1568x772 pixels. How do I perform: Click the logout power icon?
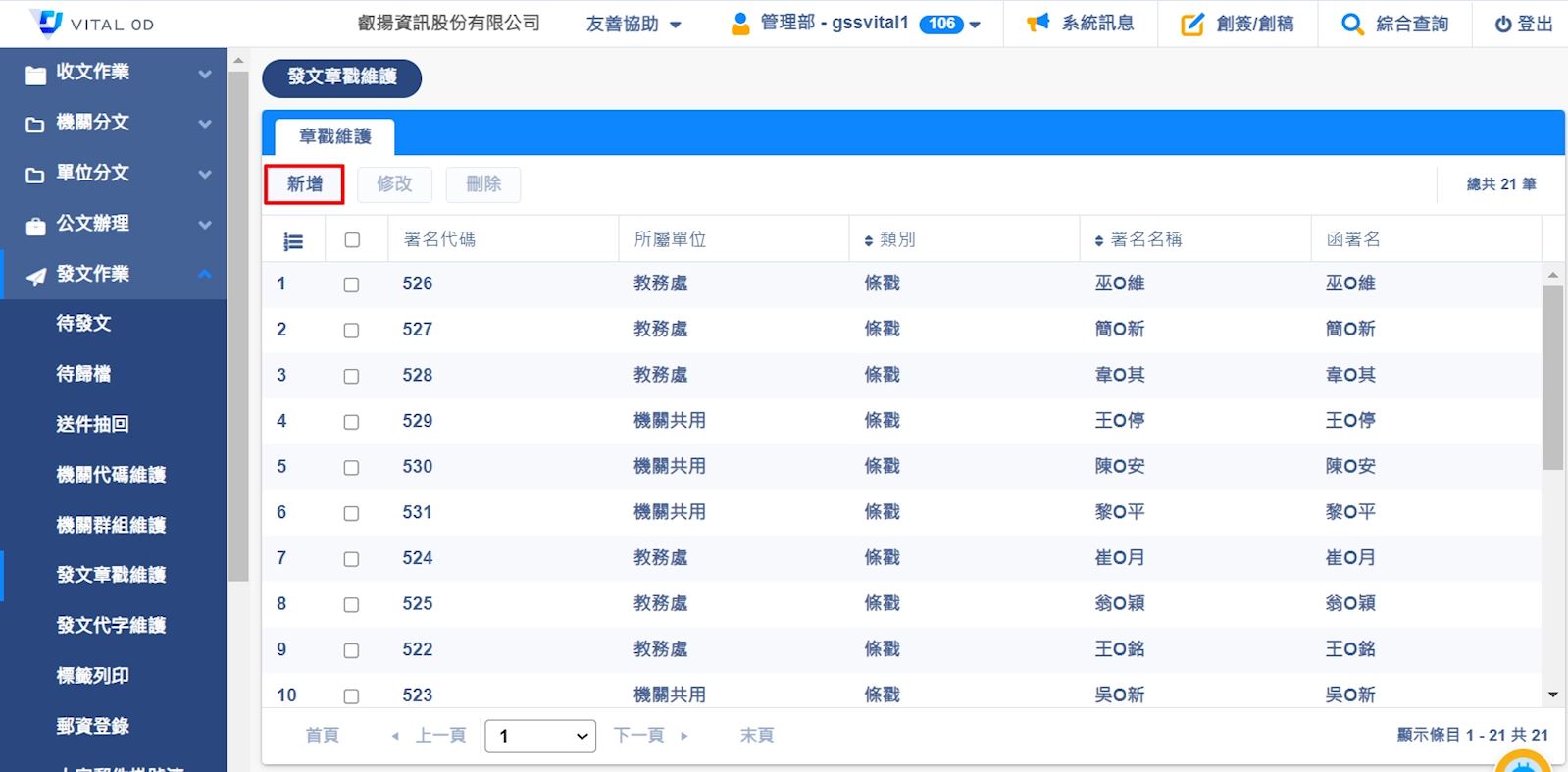(x=1502, y=25)
